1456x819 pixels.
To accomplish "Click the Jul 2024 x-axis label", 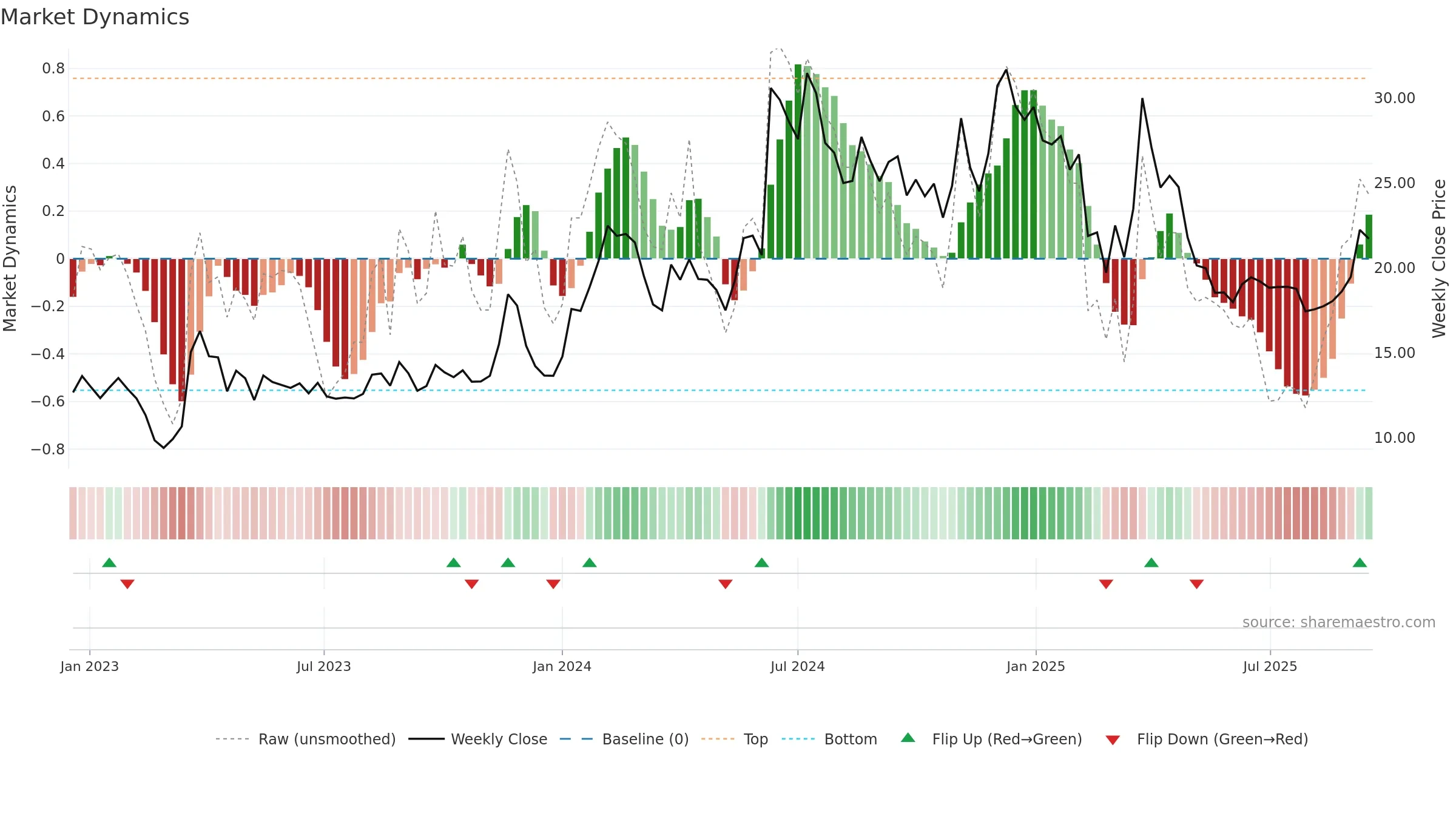I will [x=798, y=666].
